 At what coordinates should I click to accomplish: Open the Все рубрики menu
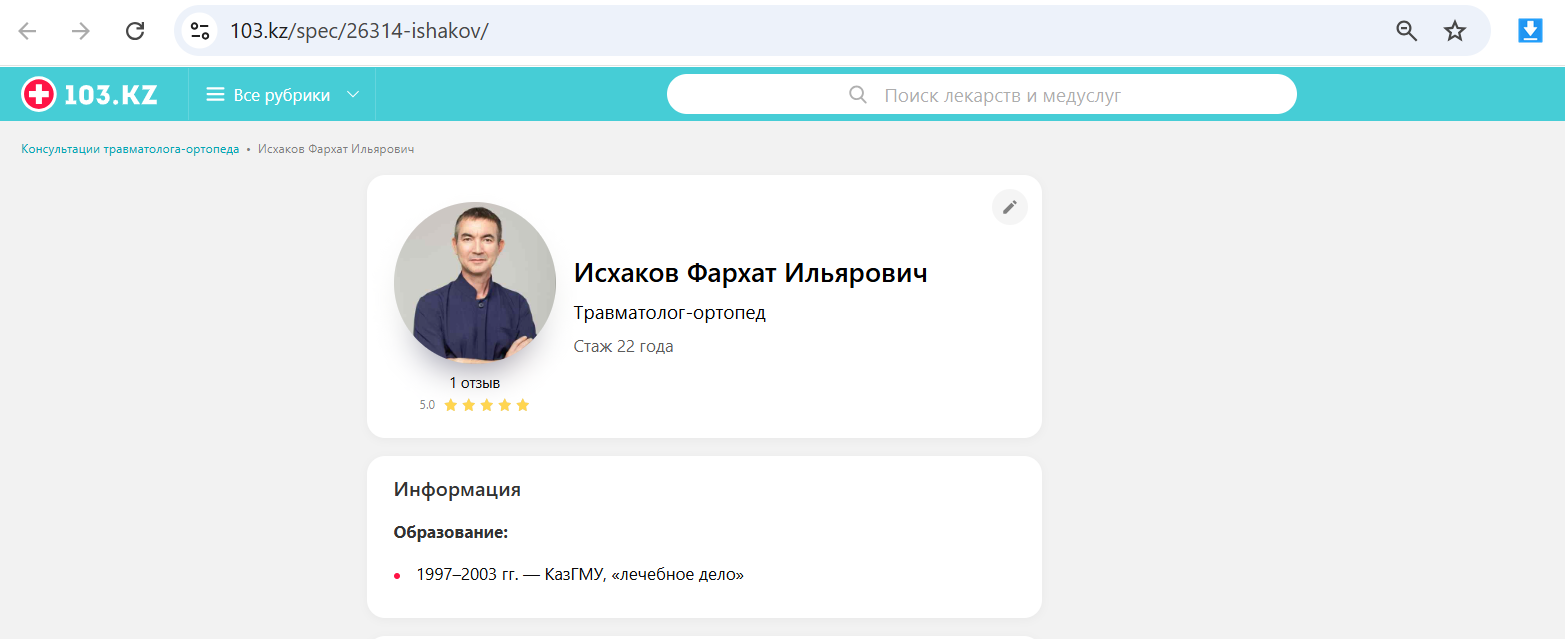coord(282,95)
